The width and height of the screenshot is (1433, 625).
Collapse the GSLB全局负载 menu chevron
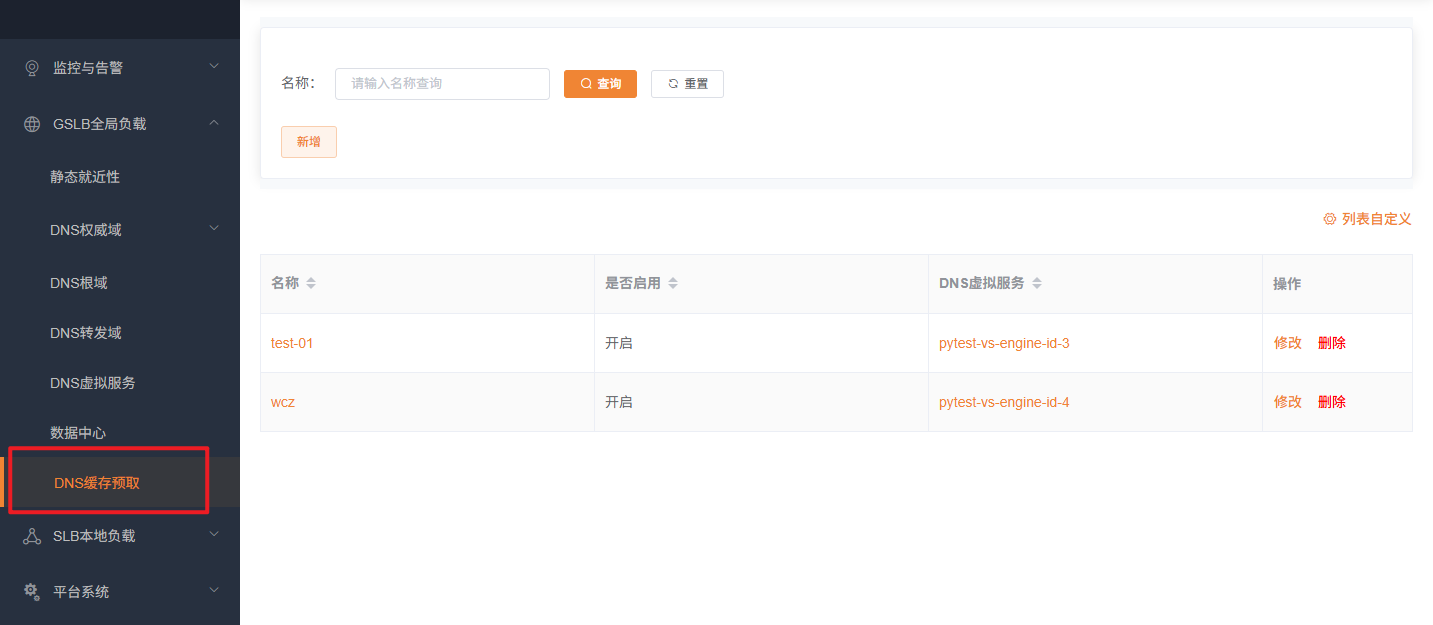(x=213, y=122)
